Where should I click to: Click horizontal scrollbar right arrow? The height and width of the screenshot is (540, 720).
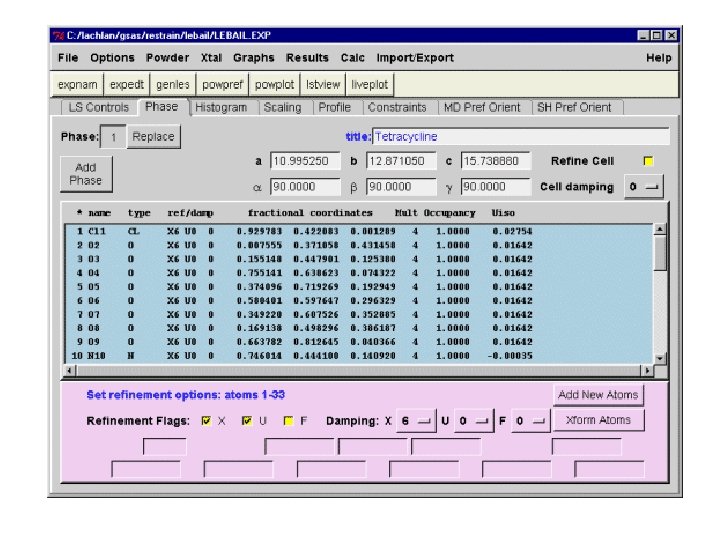(x=647, y=370)
